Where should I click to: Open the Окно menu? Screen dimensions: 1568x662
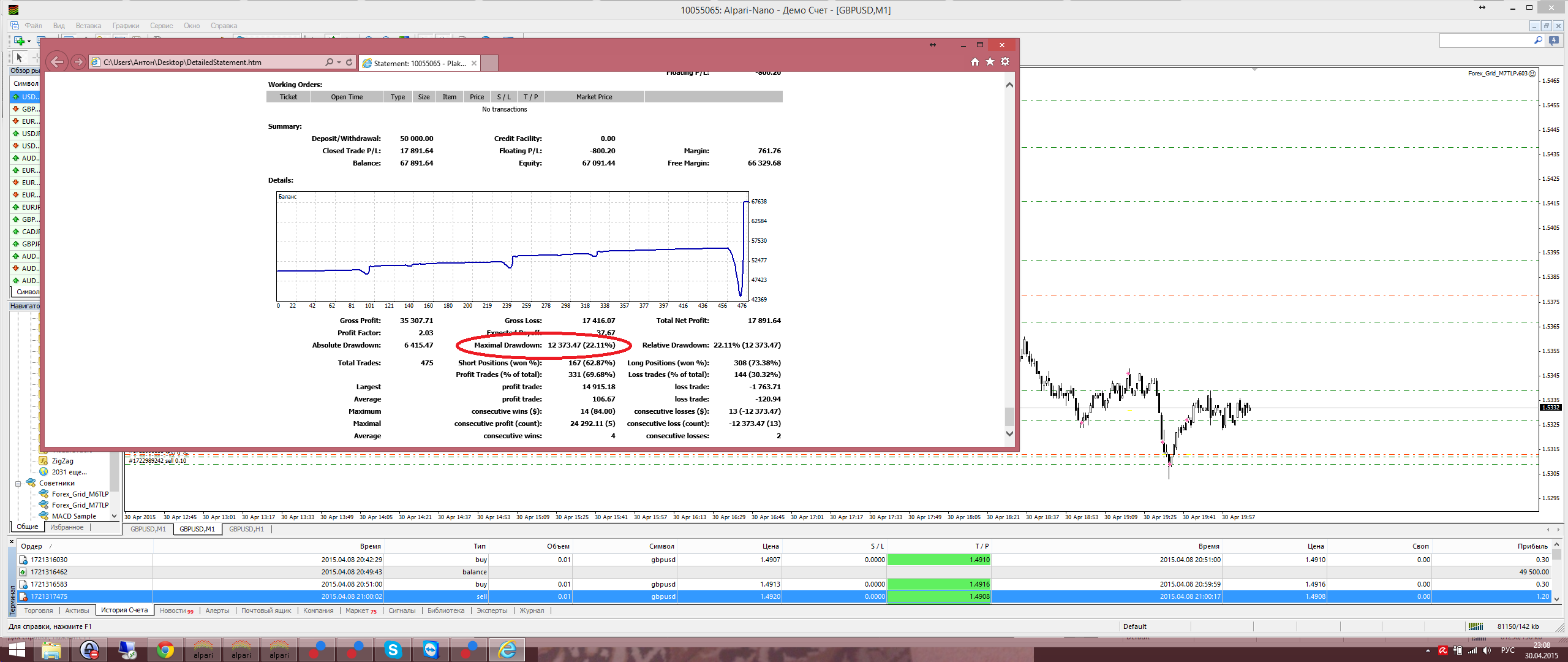click(x=192, y=26)
